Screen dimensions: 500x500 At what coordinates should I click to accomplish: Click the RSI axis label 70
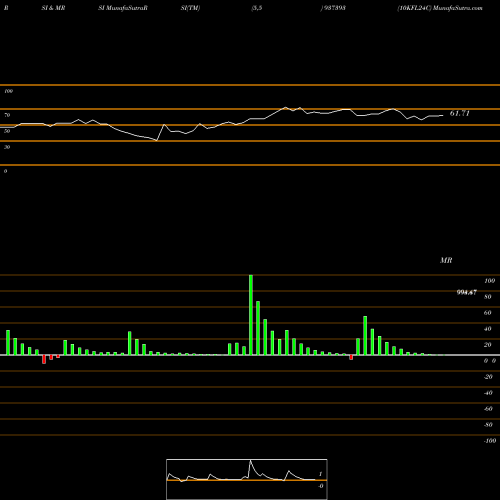point(7,115)
